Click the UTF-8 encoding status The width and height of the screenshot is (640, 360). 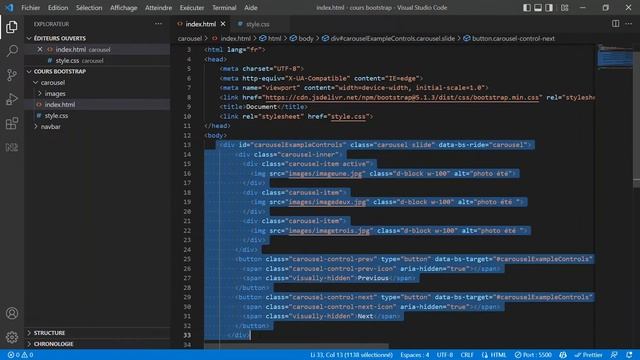point(445,355)
